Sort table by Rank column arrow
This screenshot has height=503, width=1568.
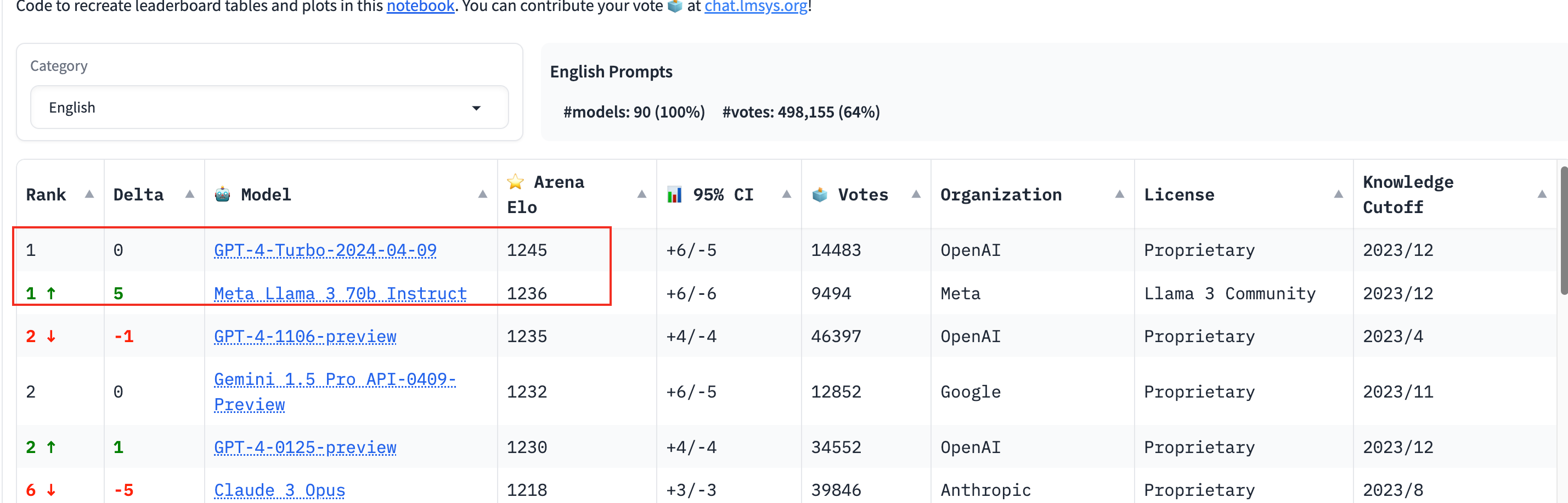(x=89, y=194)
